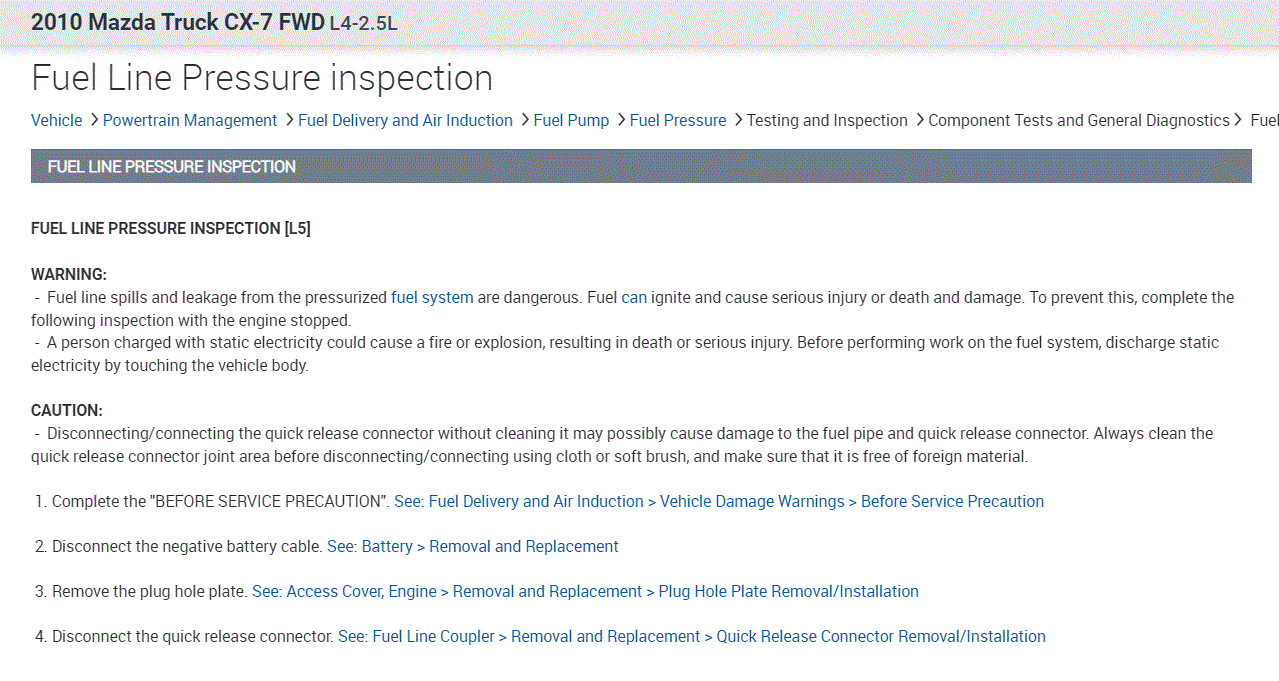
Task: Click the large Fuel Line Pressure inspection heading
Action: [x=262, y=78]
